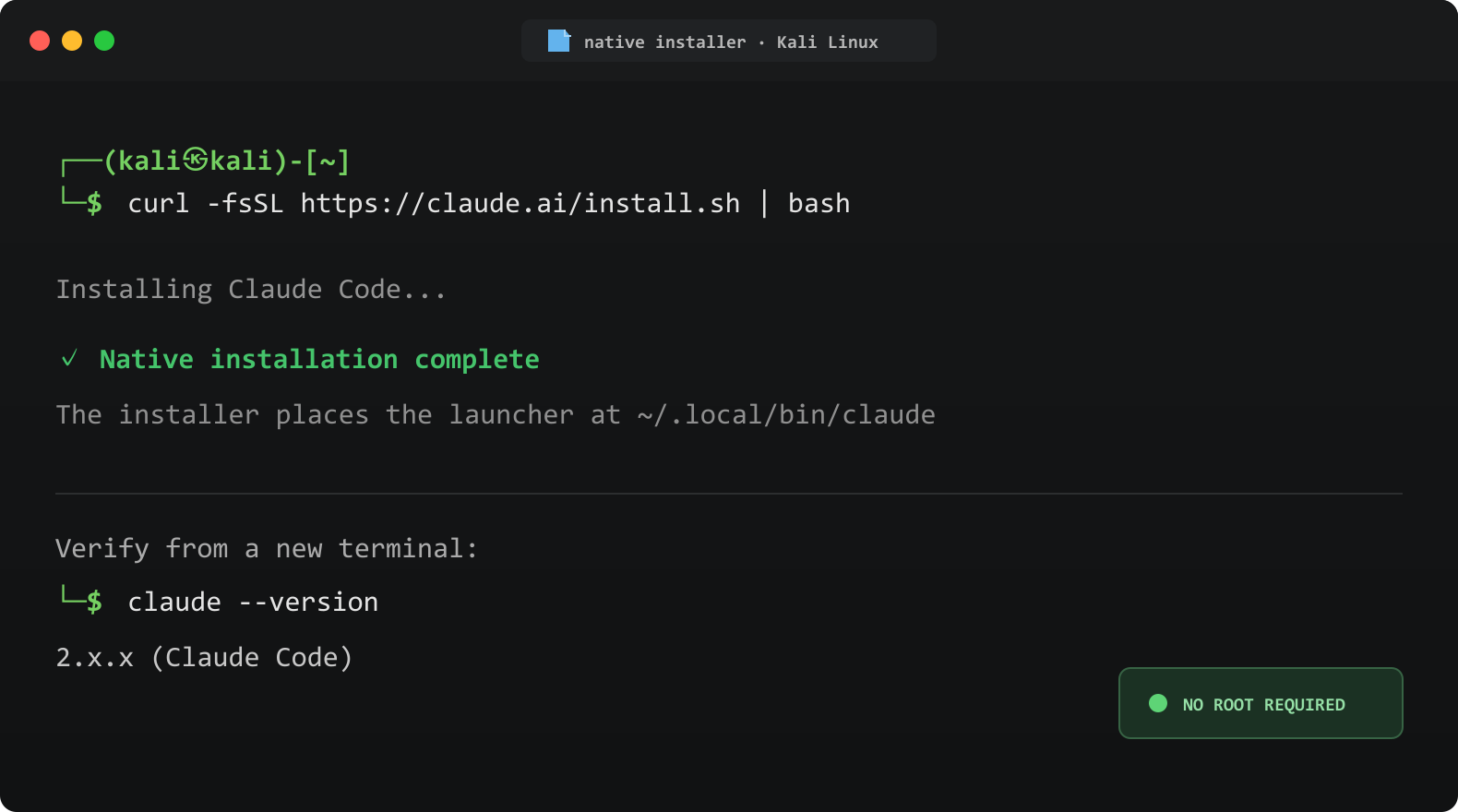Click the blue file icon in title tab
The height and width of the screenshot is (812, 1458).
pos(559,41)
